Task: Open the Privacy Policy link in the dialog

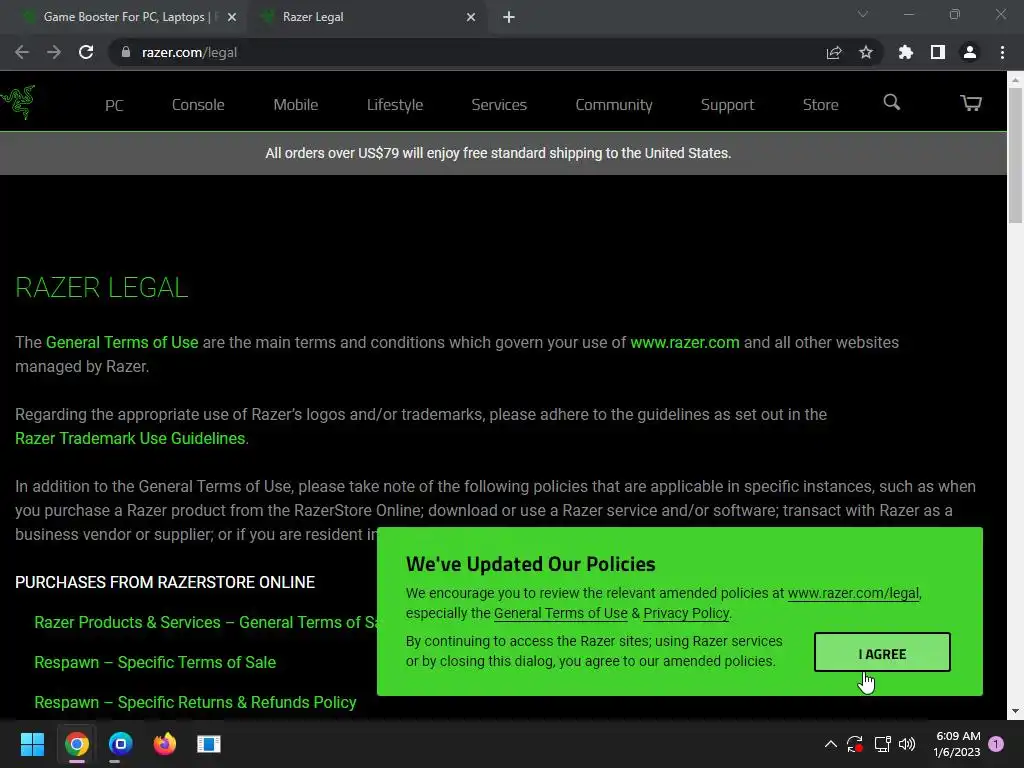Action: tap(686, 613)
